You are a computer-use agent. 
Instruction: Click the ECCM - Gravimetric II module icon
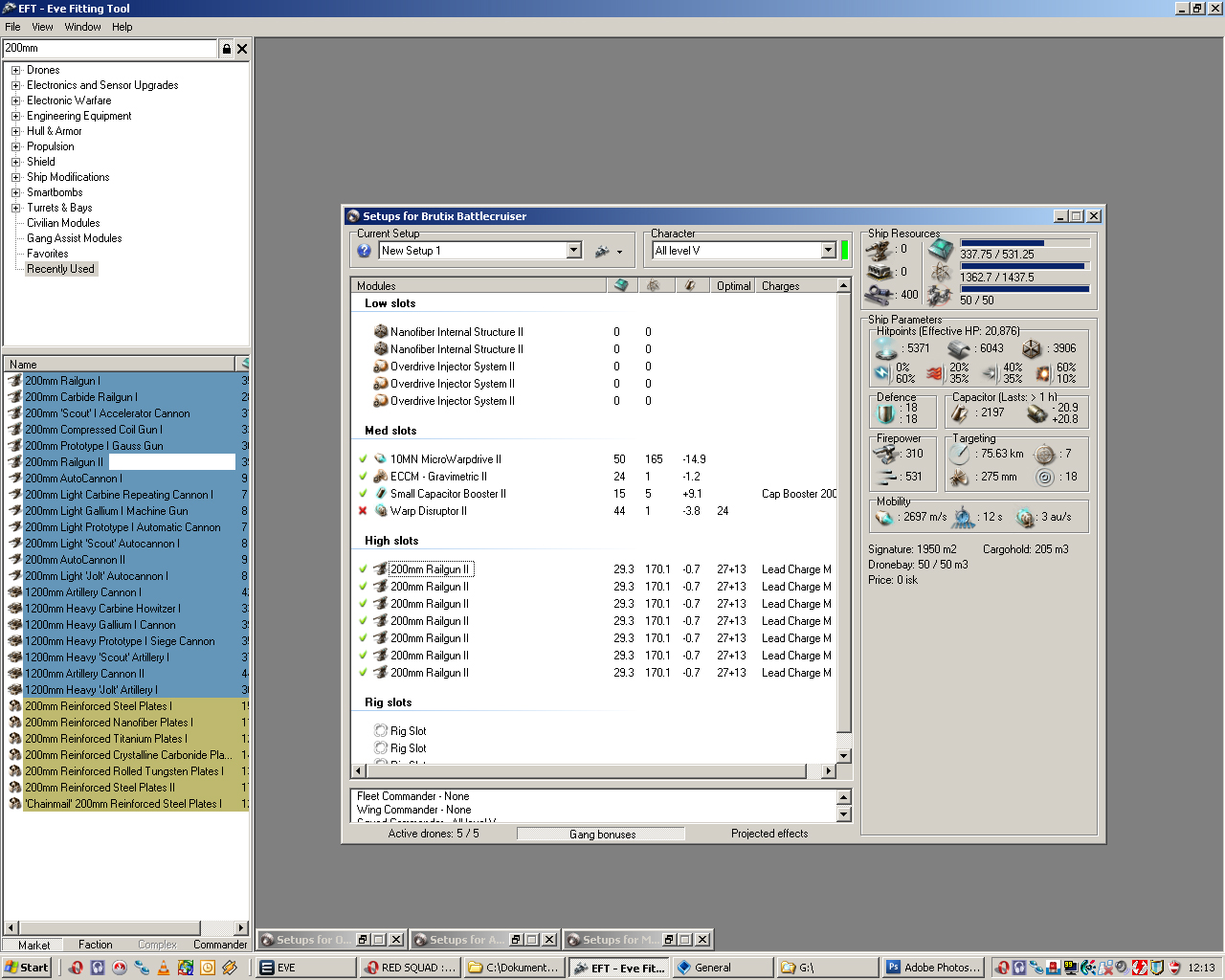[x=380, y=477]
